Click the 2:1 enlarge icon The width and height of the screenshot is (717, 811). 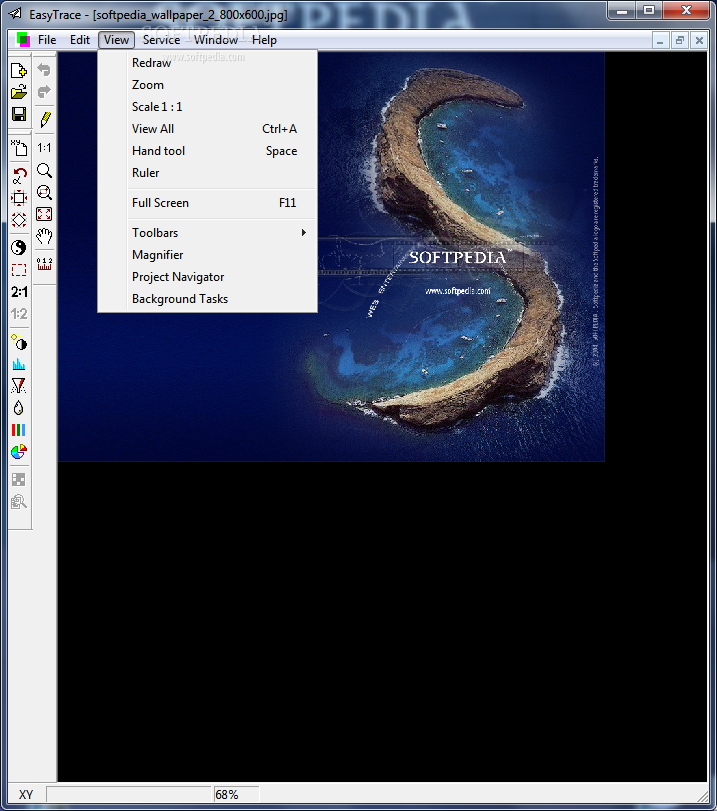coord(19,292)
